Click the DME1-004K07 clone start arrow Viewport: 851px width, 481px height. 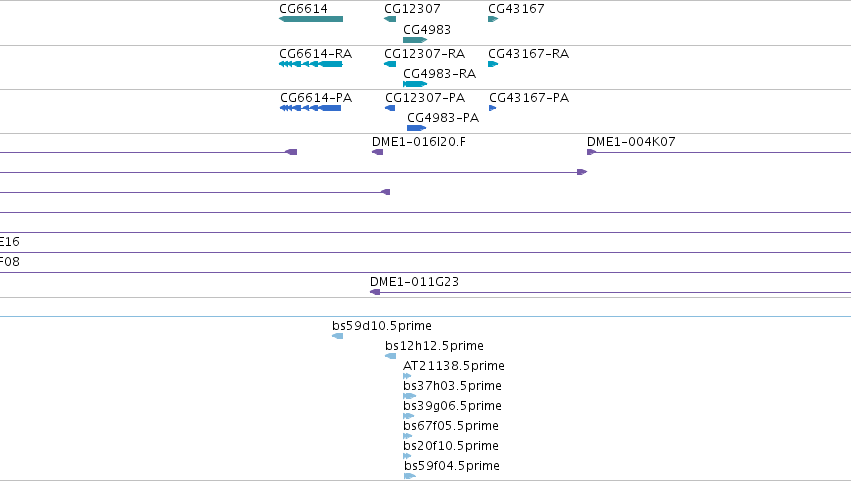(592, 152)
